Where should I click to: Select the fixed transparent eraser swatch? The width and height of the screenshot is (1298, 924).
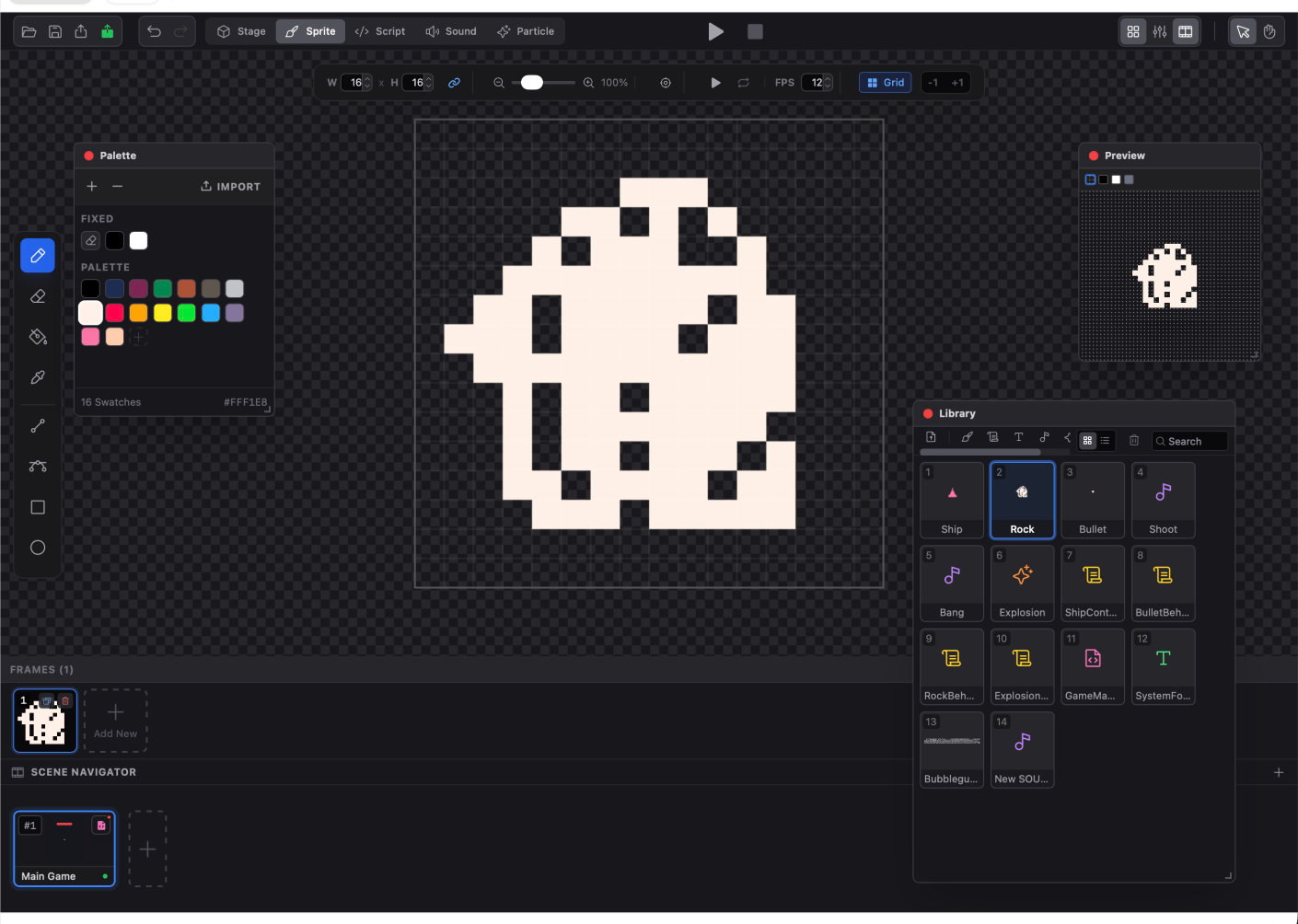point(90,240)
